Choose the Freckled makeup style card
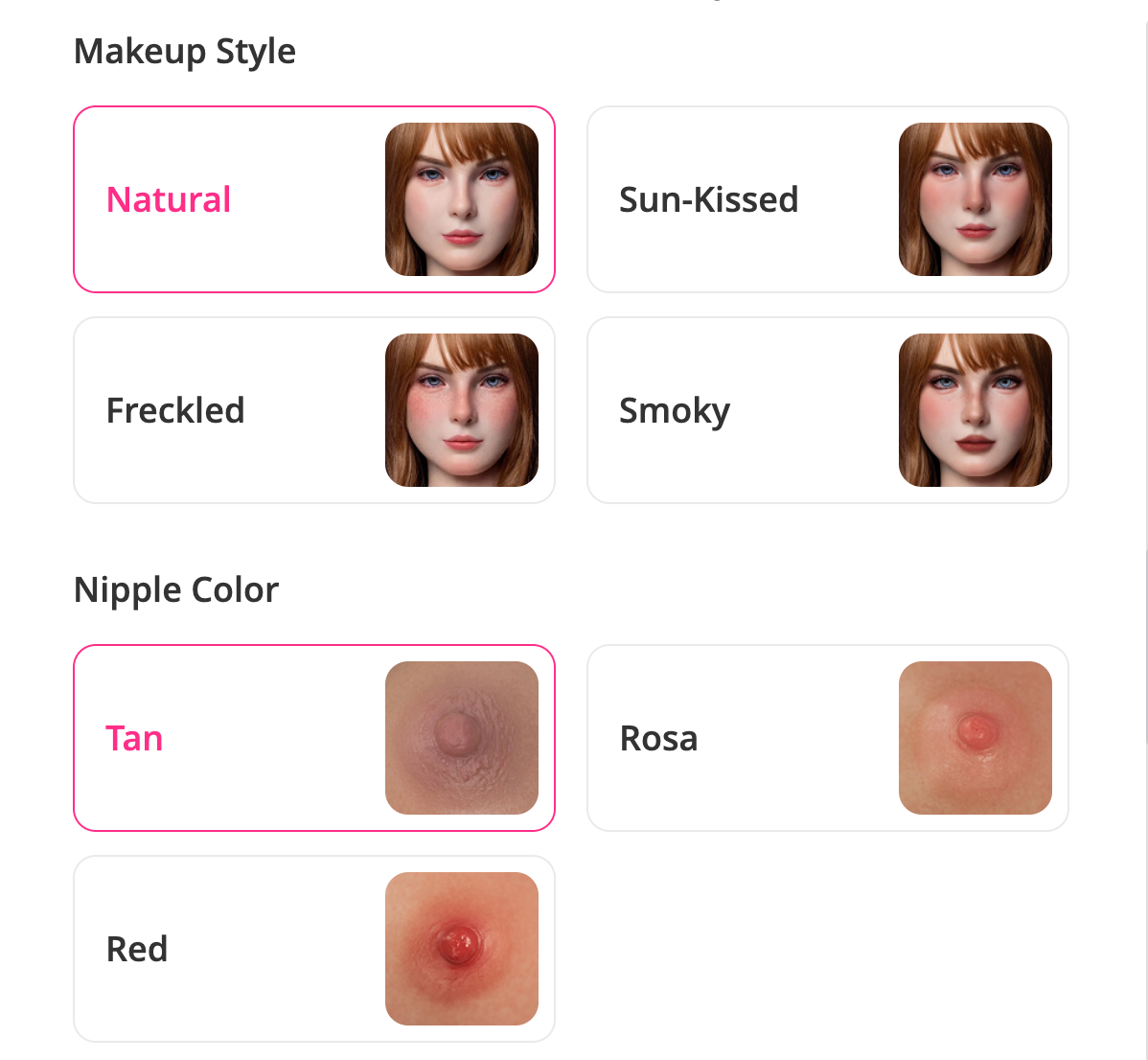This screenshot has height=1060, width=1148. tap(314, 410)
